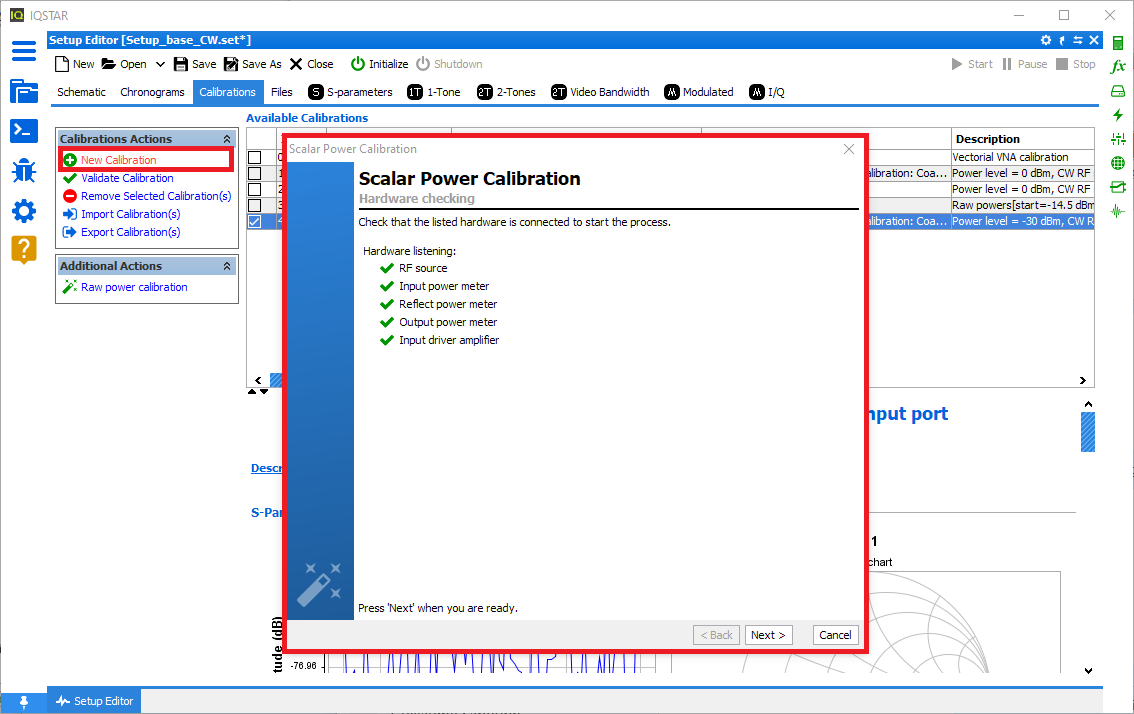
Task: Open Setup Editor title bar gear settings
Action: click(x=1046, y=41)
